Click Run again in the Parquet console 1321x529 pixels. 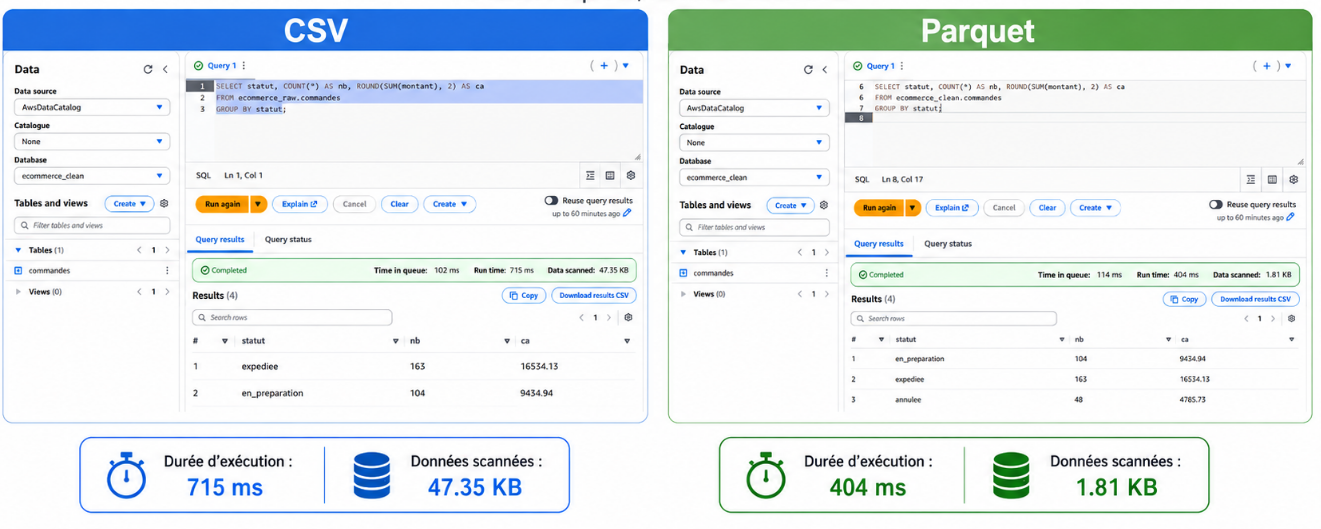879,208
